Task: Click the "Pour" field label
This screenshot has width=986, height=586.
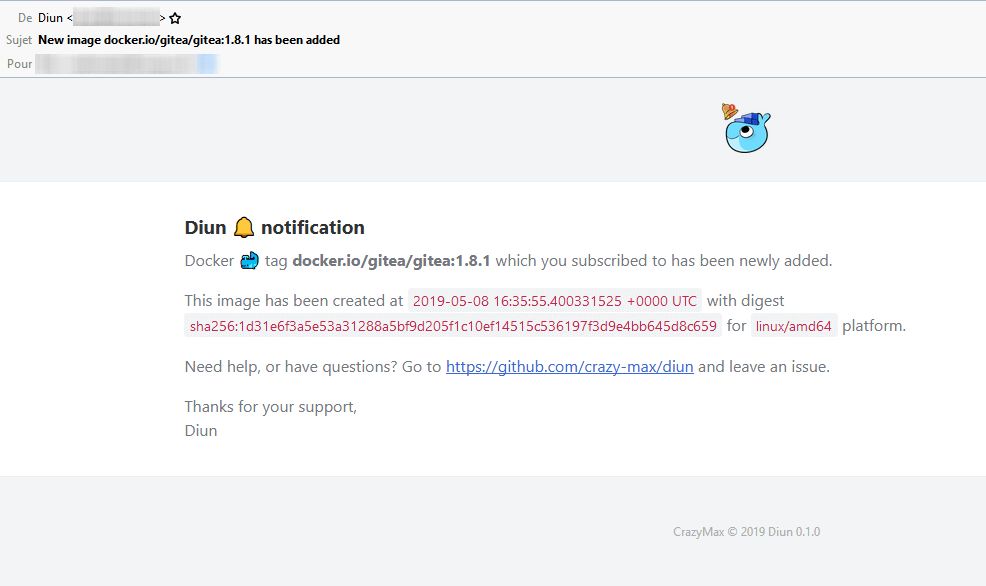Action: 20,64
